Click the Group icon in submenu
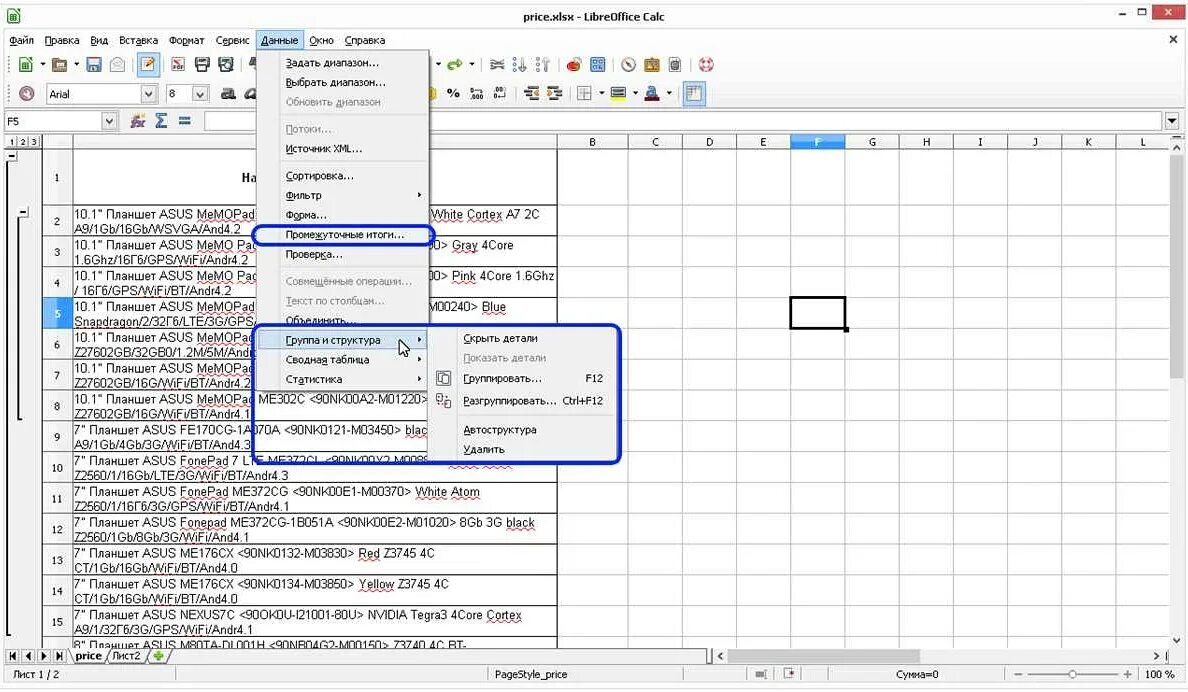 [443, 378]
